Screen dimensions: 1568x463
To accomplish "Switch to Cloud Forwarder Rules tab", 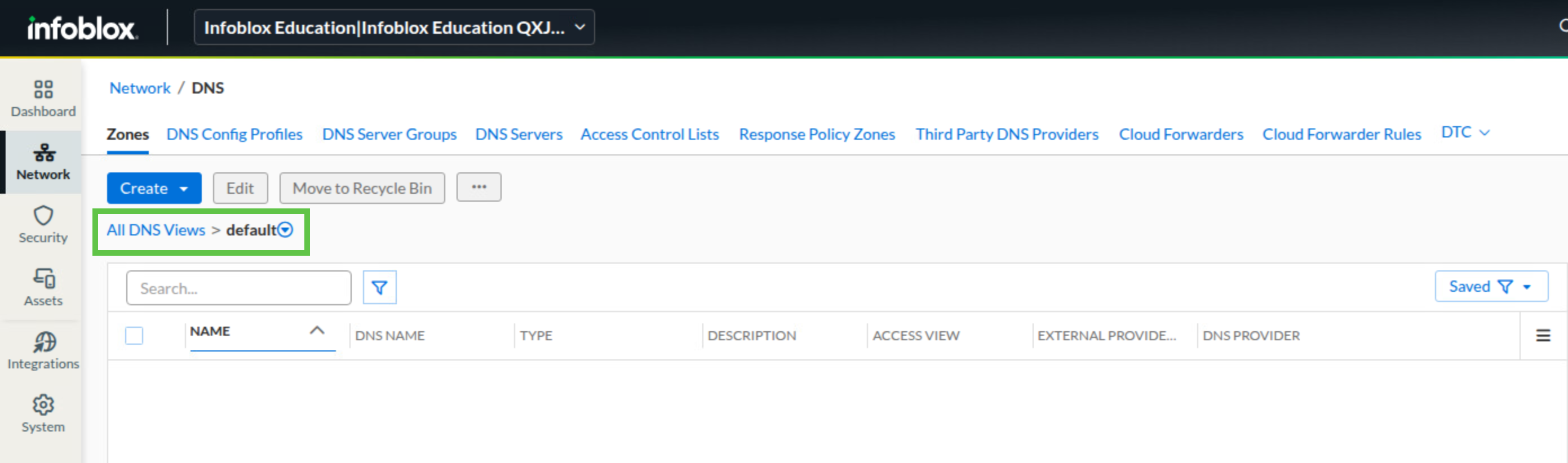I will point(1341,134).
